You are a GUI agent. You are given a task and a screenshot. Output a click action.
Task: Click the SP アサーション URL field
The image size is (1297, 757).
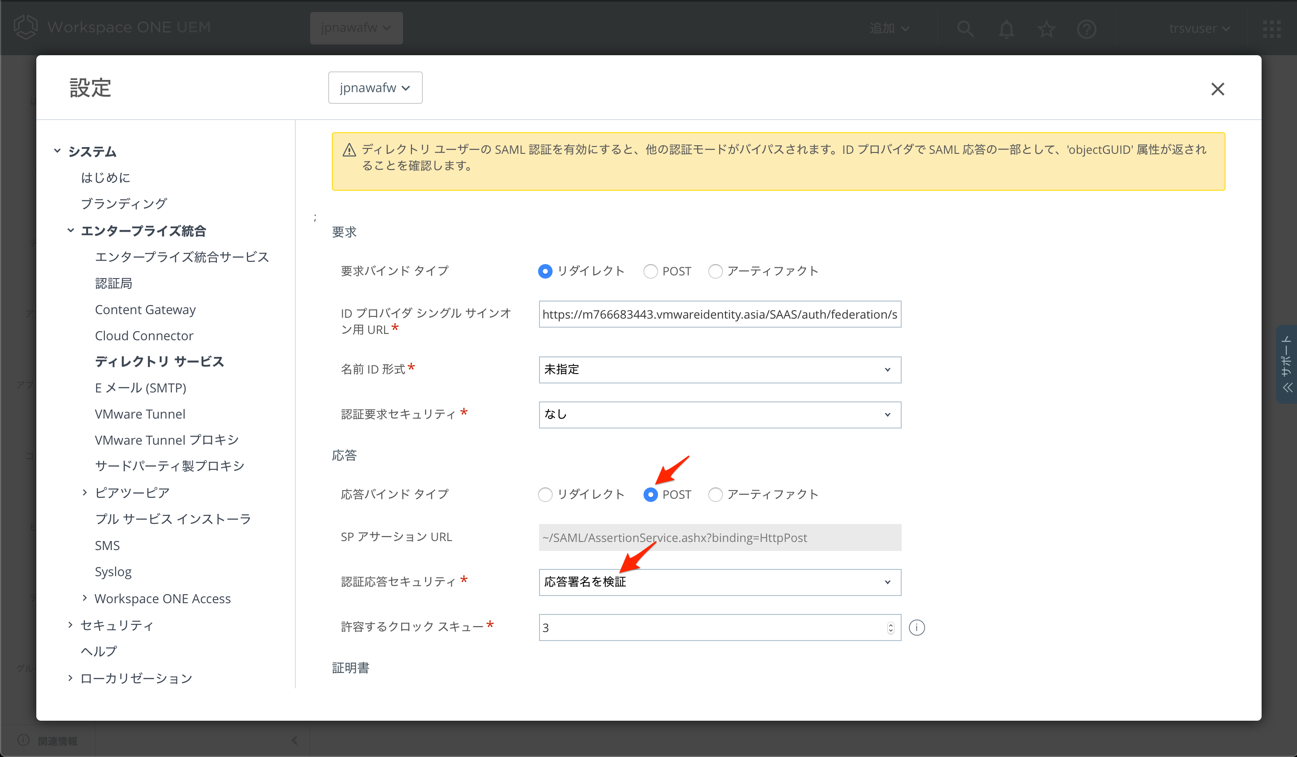tap(720, 538)
